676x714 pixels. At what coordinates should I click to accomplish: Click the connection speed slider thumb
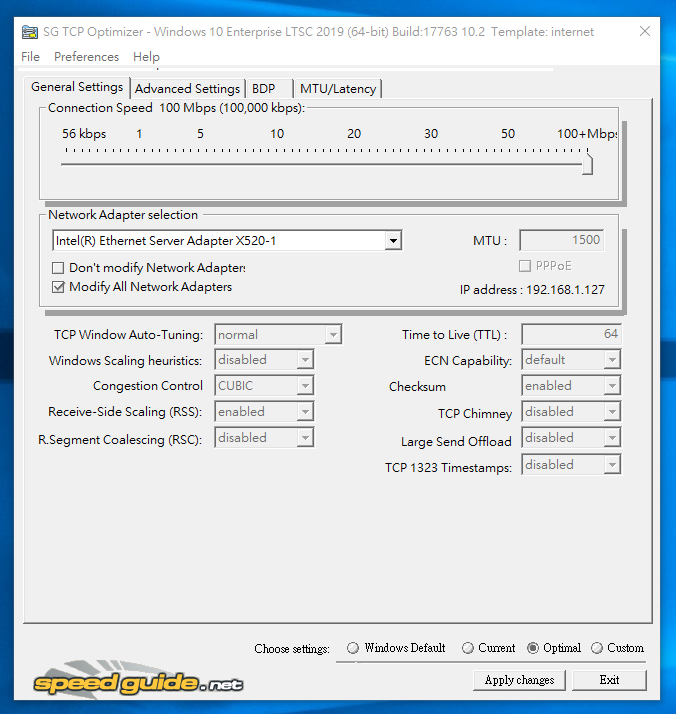(x=588, y=163)
